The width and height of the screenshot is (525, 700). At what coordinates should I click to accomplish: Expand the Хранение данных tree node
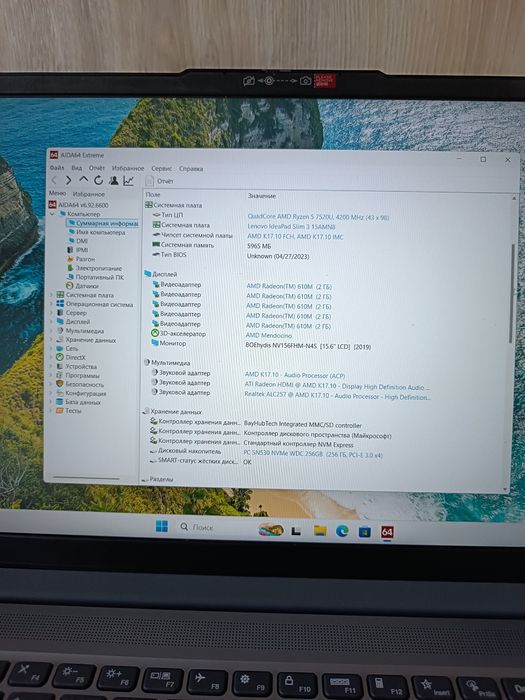(51, 340)
